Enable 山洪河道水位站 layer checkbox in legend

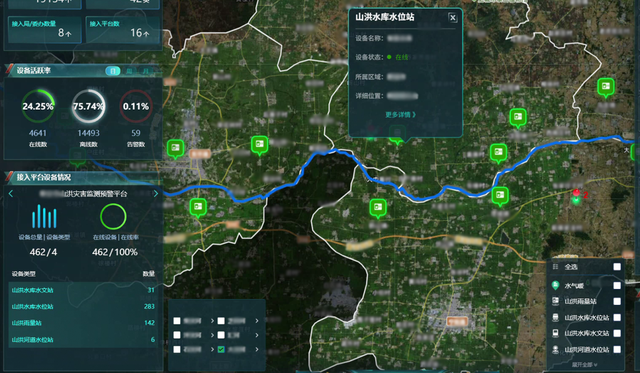pyautogui.click(x=617, y=349)
